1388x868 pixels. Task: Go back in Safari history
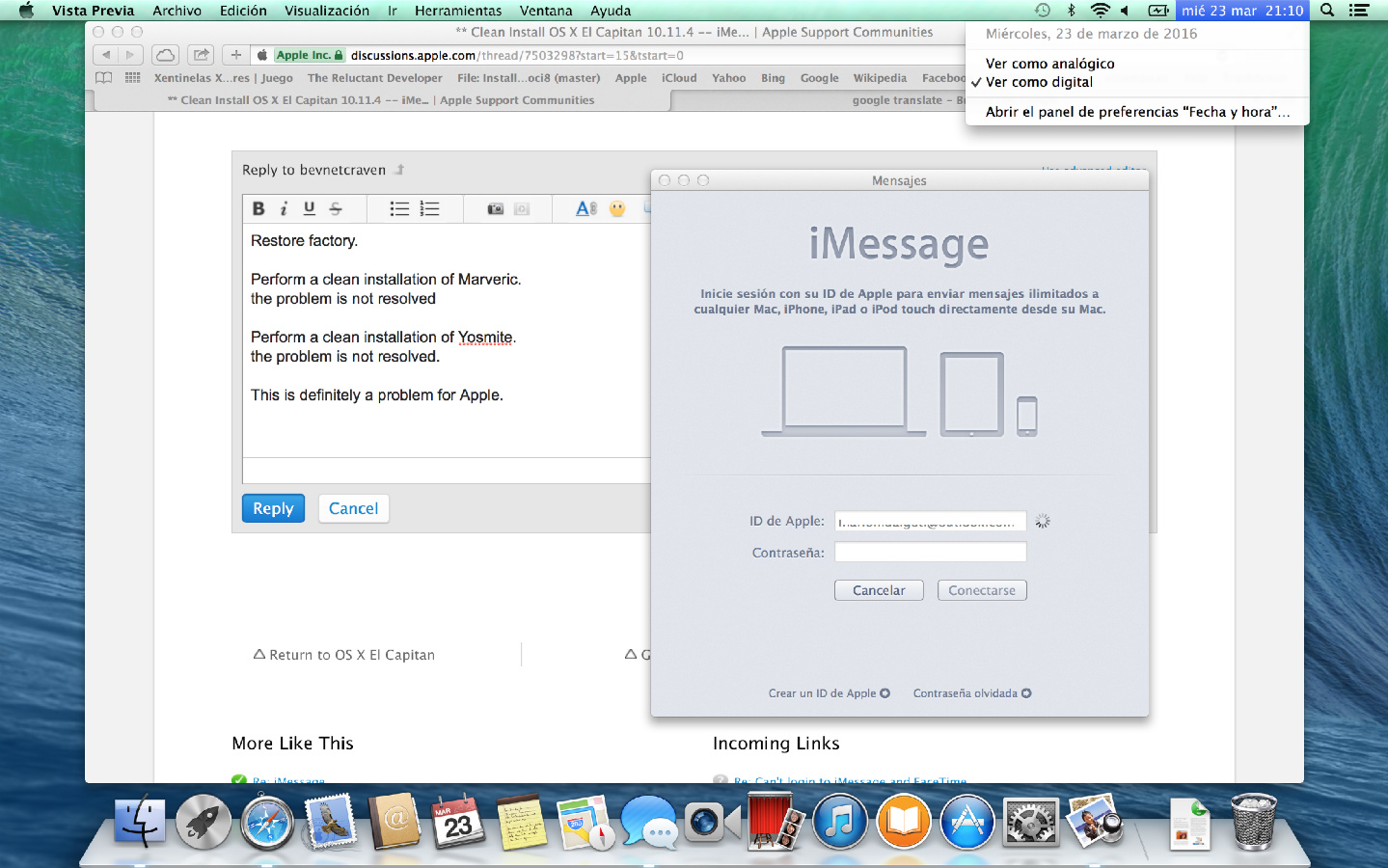pos(106,55)
